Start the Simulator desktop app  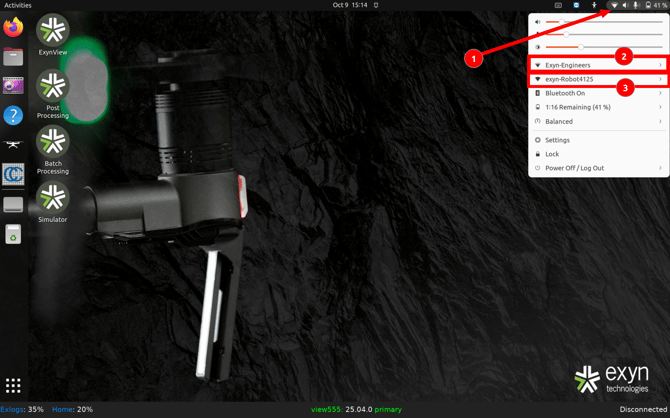[x=52, y=199]
